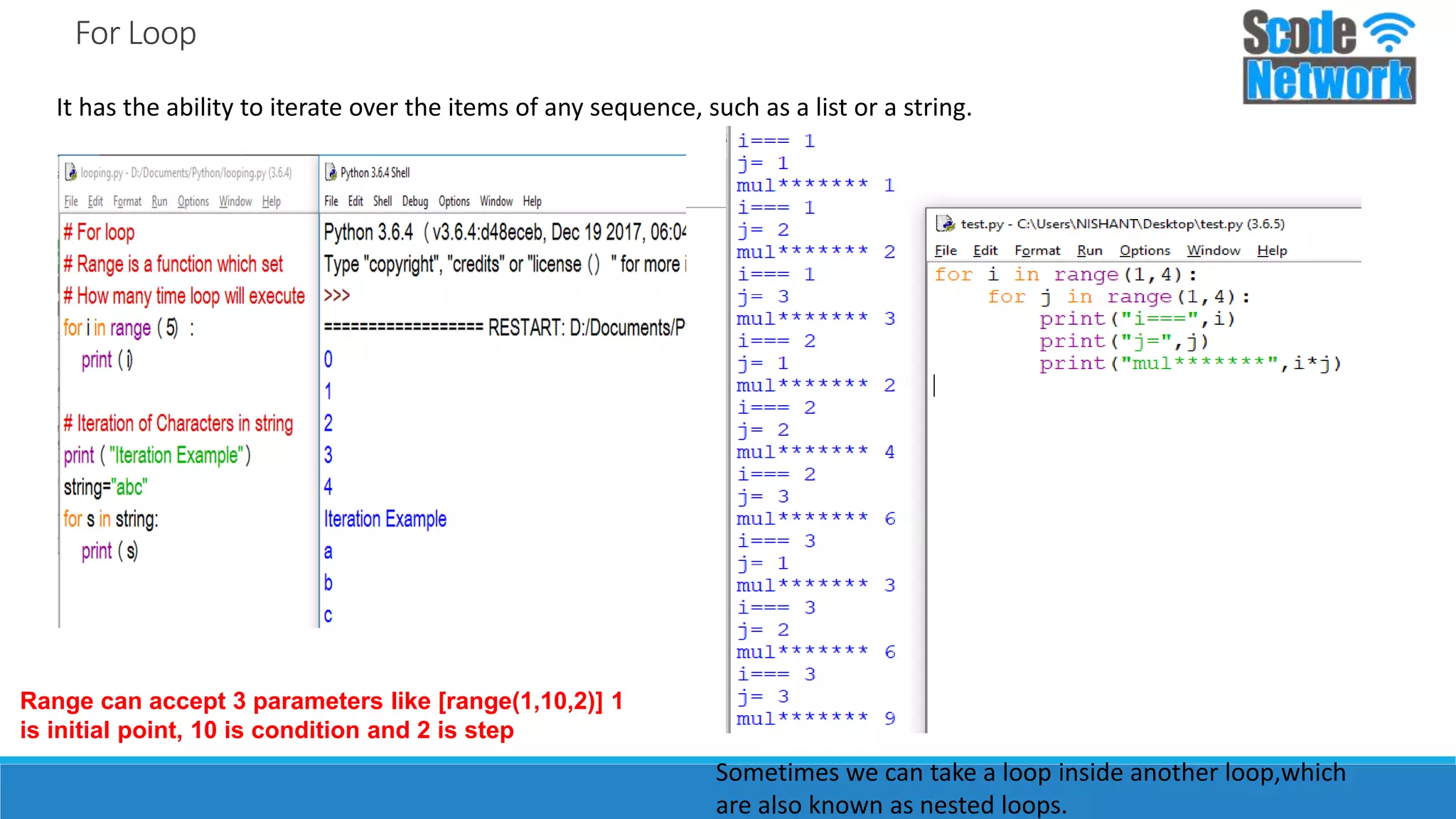Click the Scode Network logo

1329,57
